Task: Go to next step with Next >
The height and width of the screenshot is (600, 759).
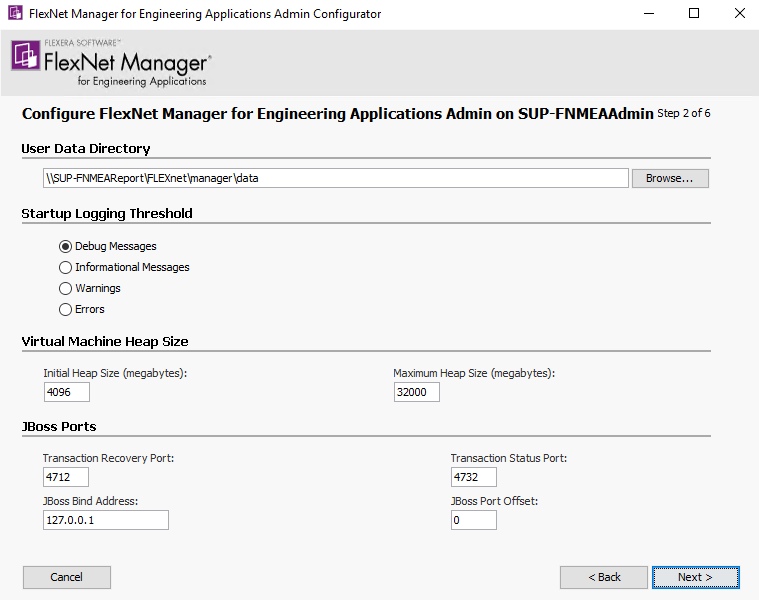Action: [696, 577]
